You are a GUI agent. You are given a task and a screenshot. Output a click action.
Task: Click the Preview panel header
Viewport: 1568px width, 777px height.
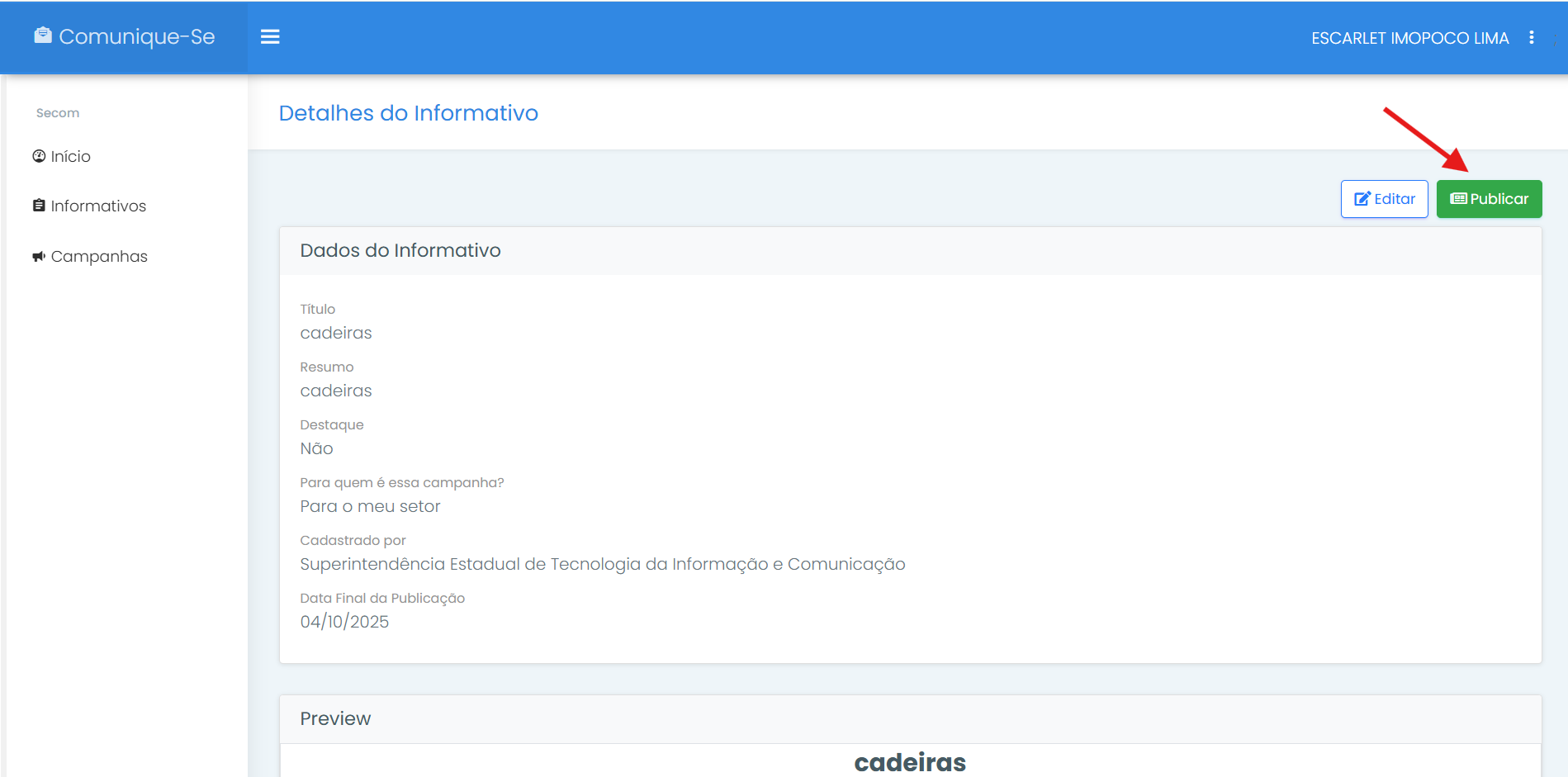click(x=335, y=718)
